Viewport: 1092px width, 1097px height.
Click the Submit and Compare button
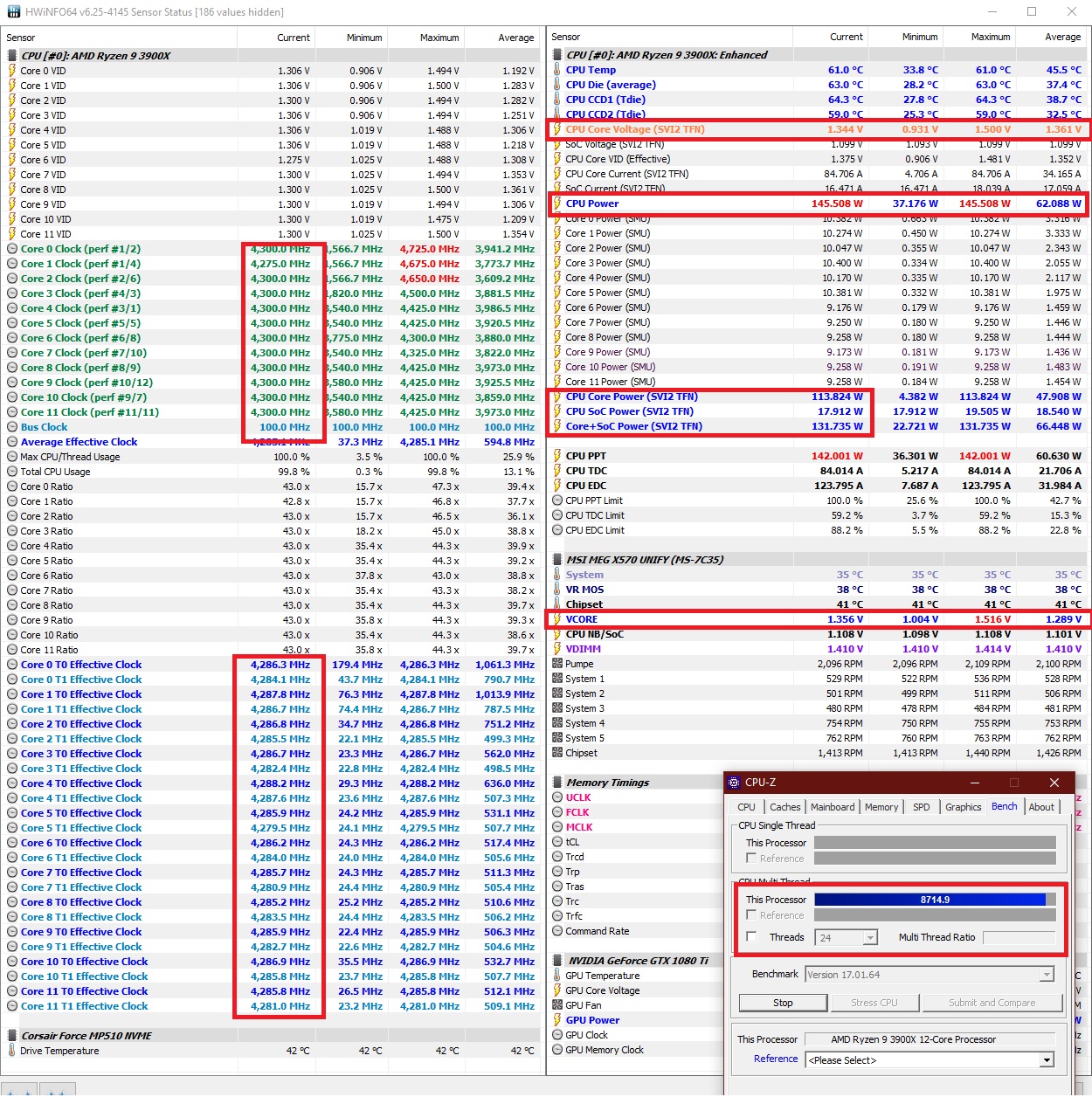[x=992, y=1003]
